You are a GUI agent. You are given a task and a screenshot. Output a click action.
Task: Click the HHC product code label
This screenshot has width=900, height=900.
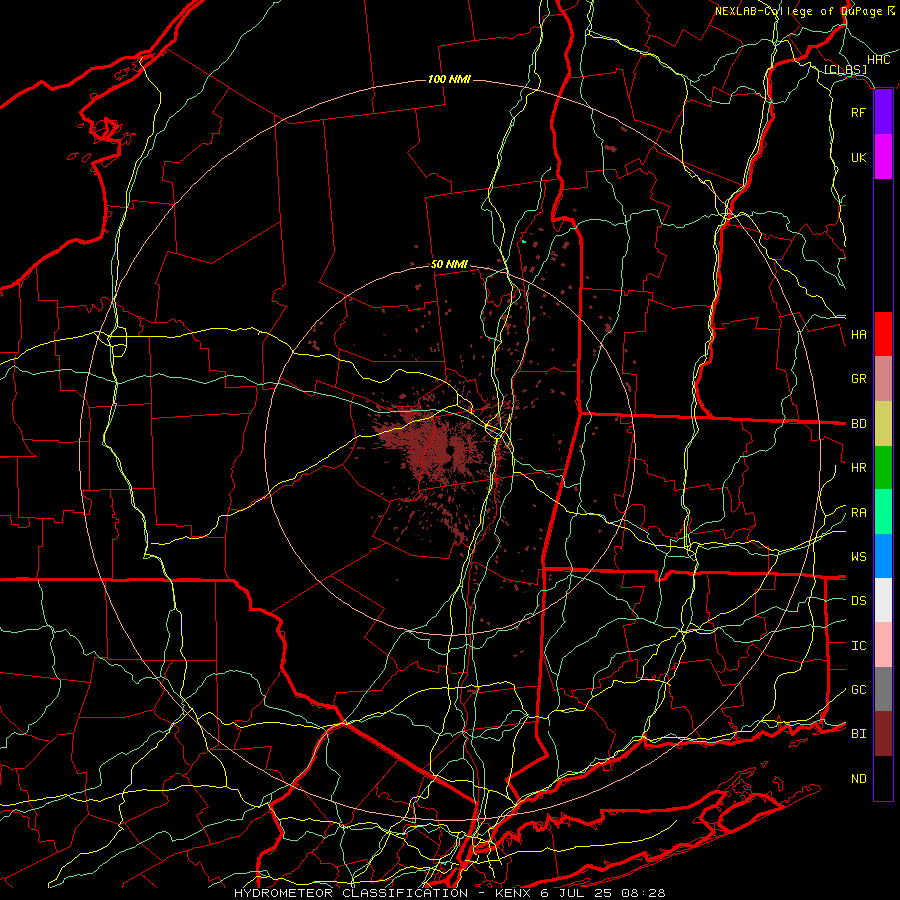point(878,60)
